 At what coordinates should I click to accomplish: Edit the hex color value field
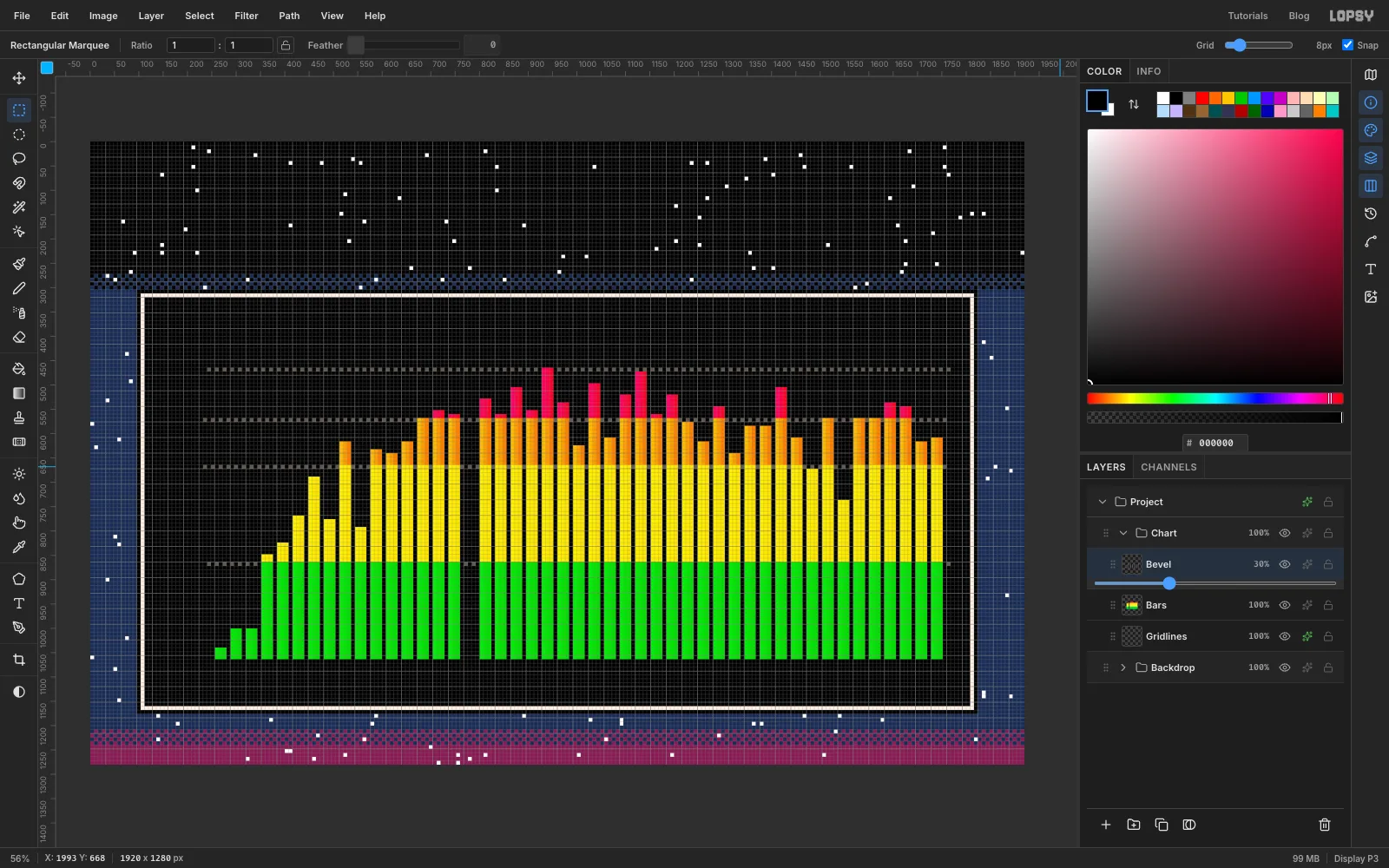(1215, 443)
